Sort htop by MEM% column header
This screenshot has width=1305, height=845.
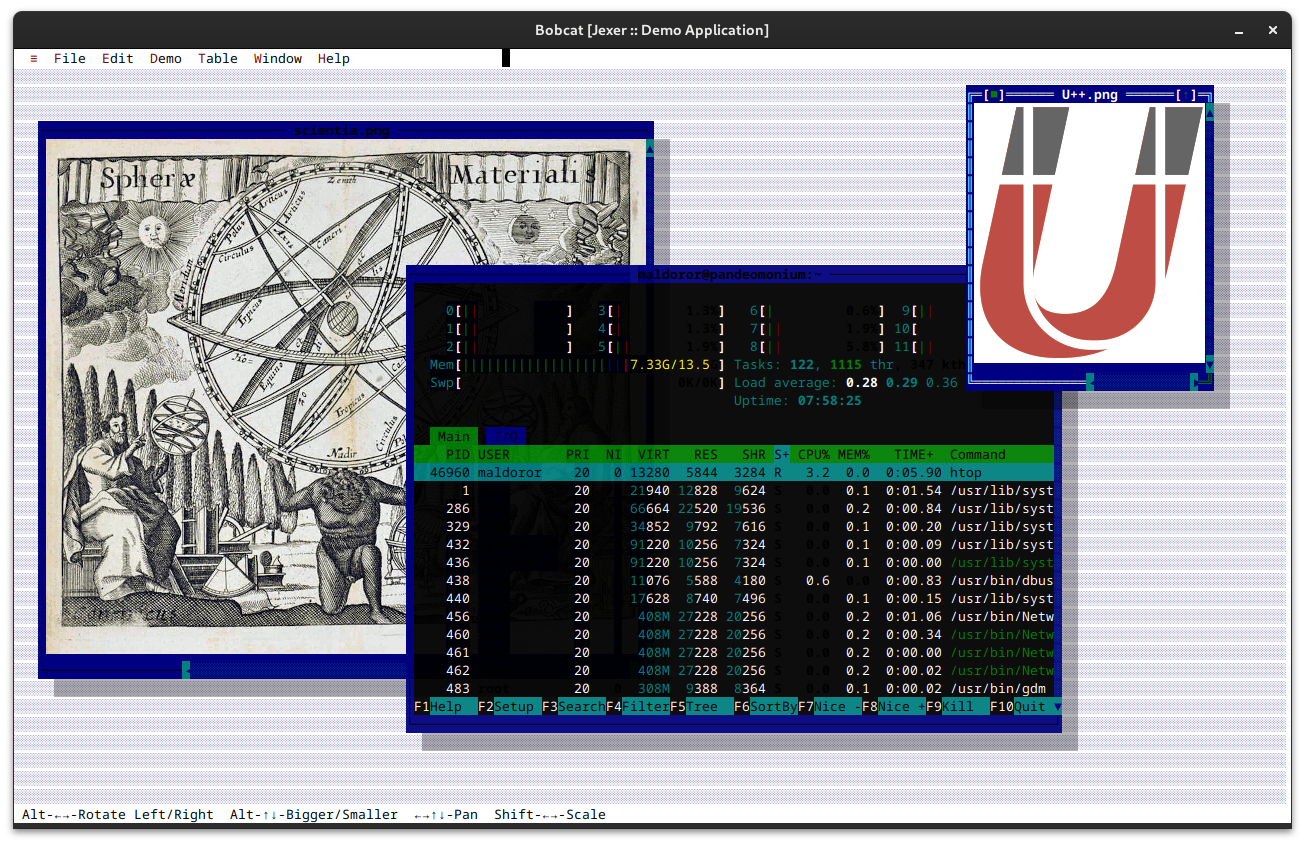tap(854, 455)
